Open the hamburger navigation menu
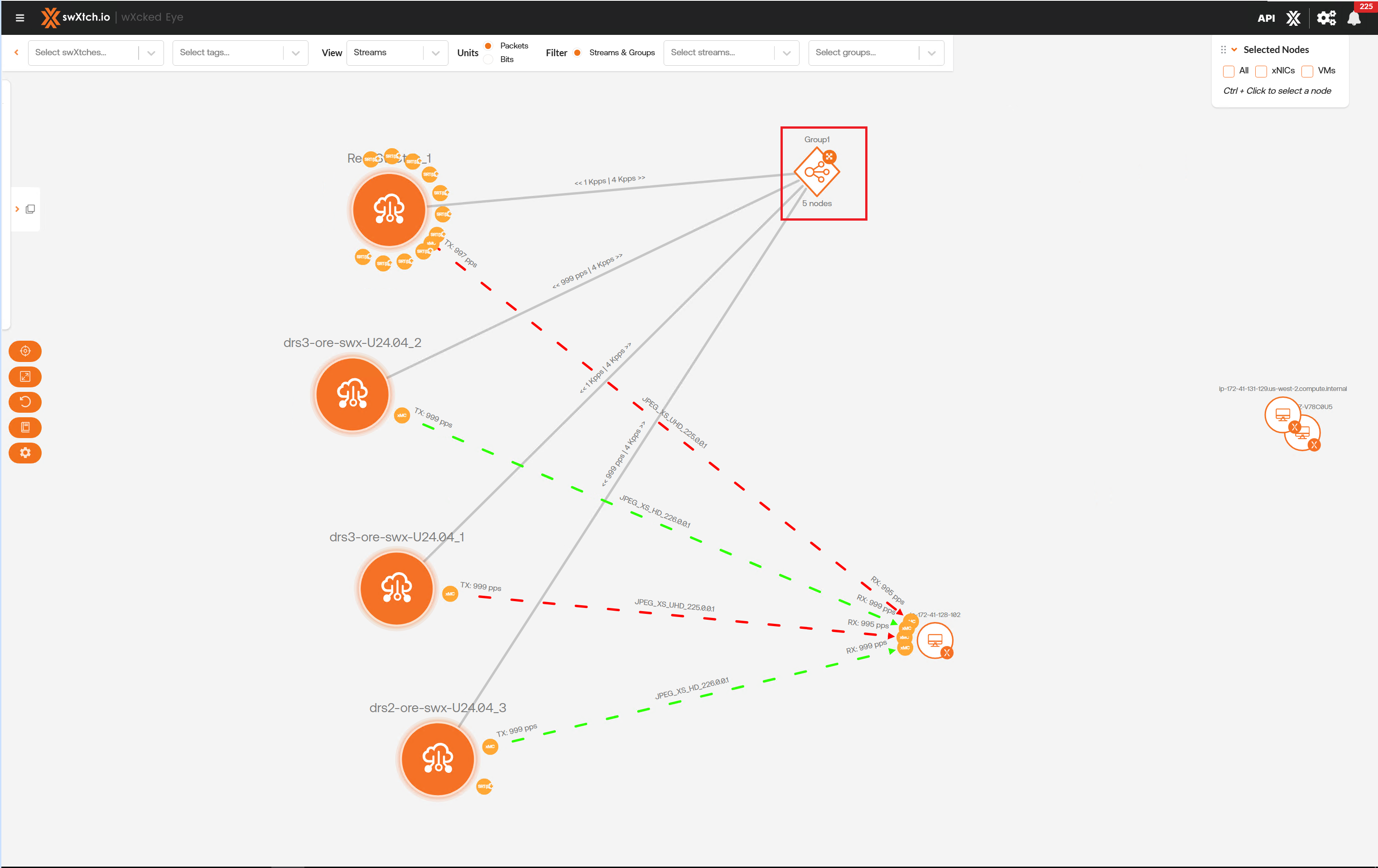 pyautogui.click(x=19, y=17)
